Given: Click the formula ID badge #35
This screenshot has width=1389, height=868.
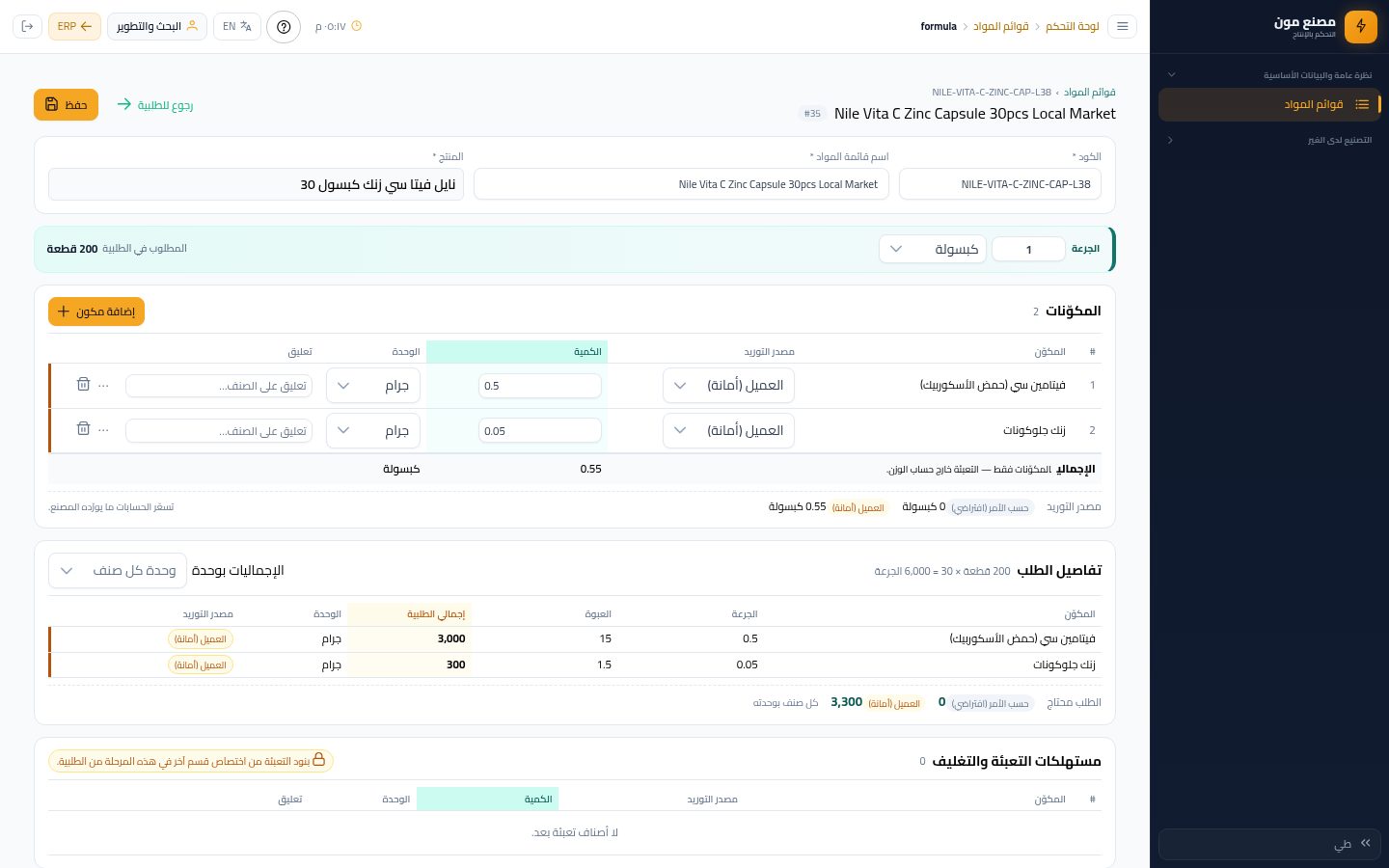Looking at the screenshot, I should [x=812, y=114].
